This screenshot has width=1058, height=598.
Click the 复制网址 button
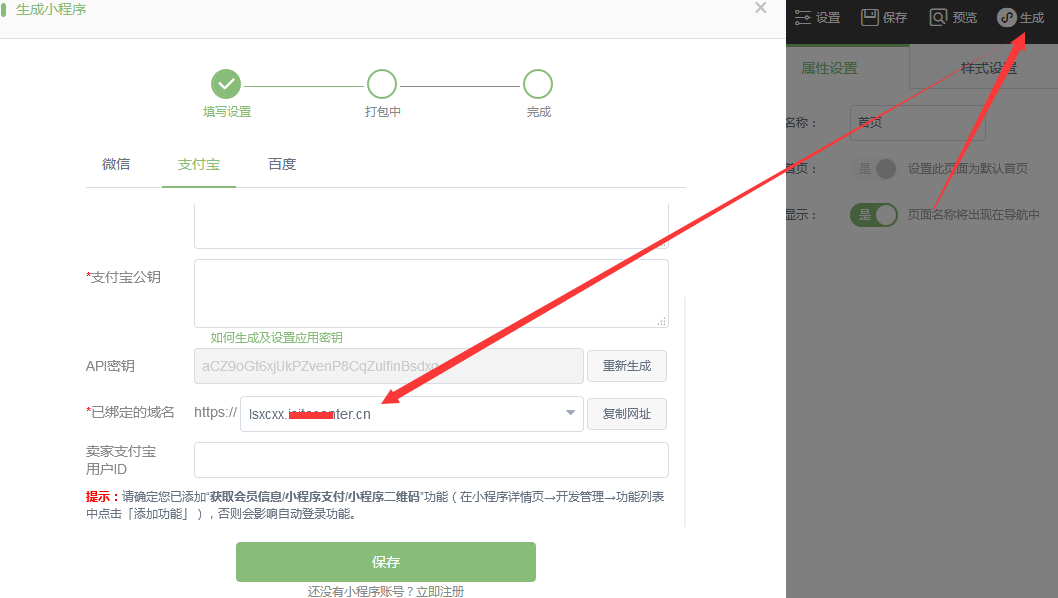coord(626,413)
